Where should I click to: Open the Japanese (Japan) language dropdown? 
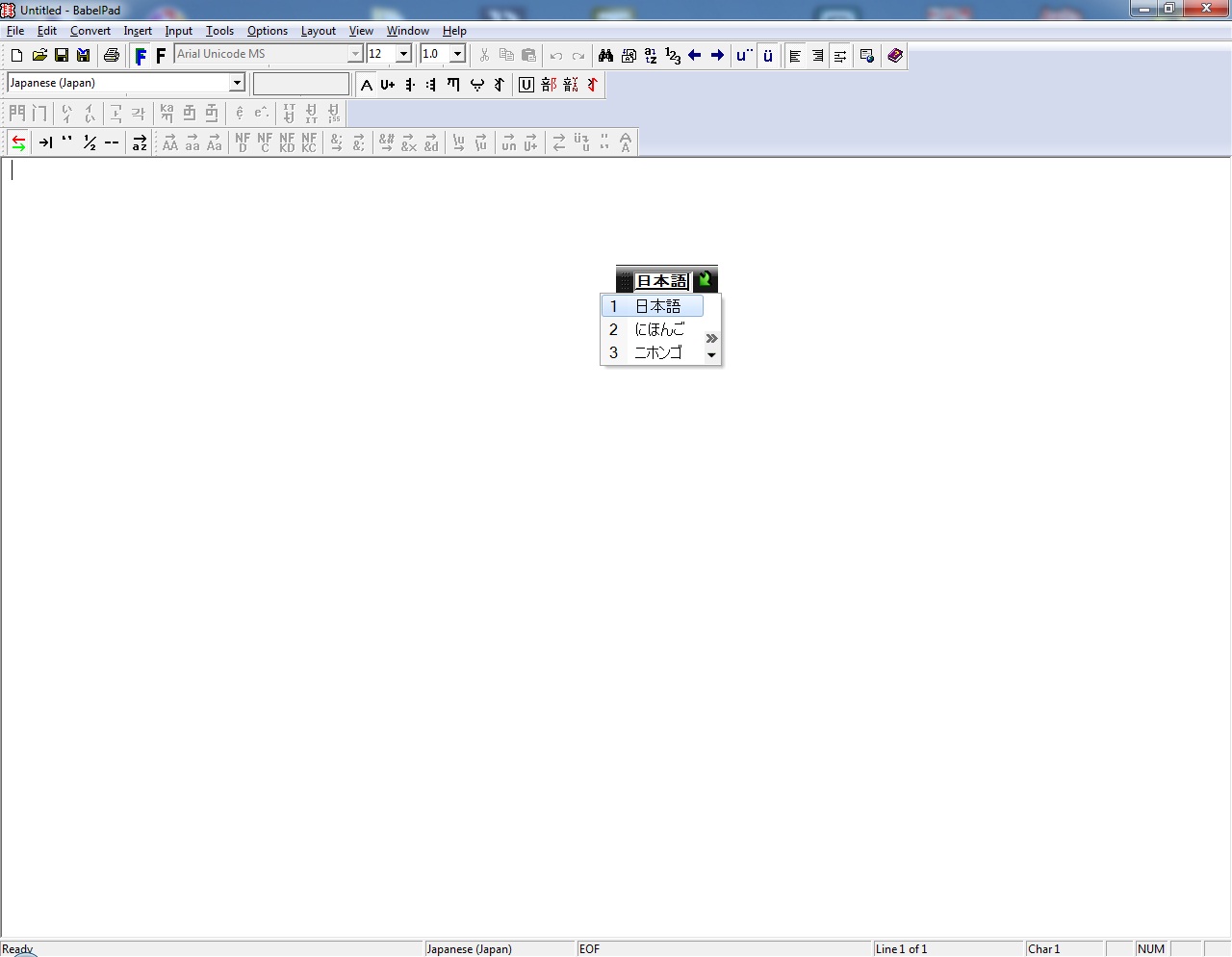pyautogui.click(x=237, y=83)
